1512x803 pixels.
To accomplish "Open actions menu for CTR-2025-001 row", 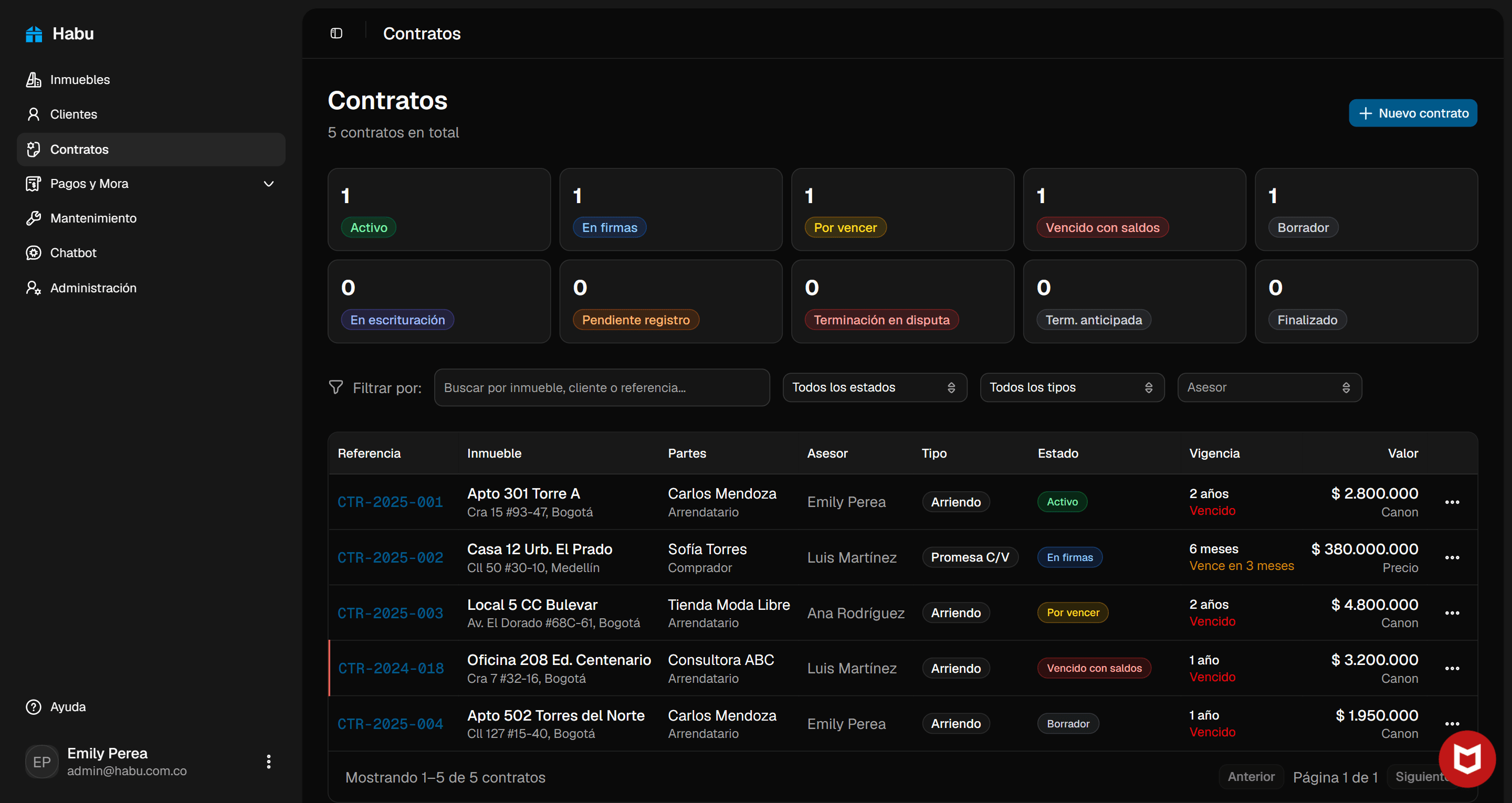I will (1452, 502).
